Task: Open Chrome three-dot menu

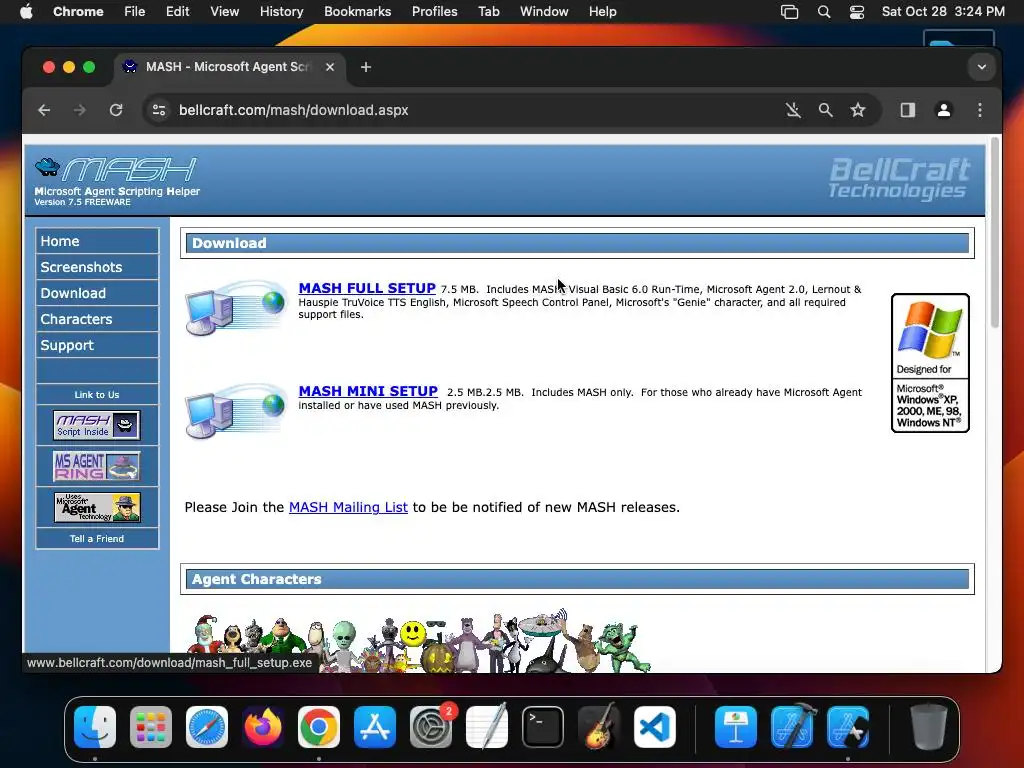Action: point(980,110)
